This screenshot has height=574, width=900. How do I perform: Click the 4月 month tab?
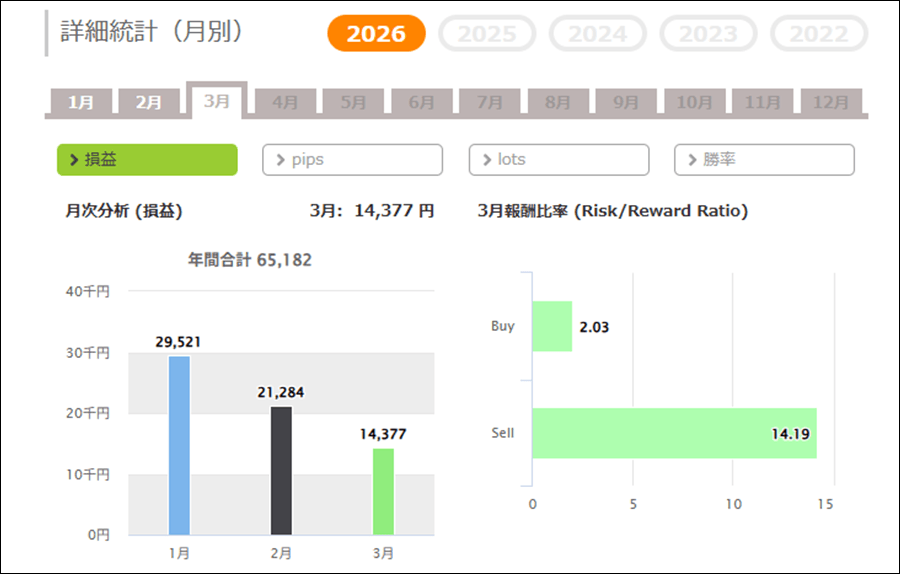click(x=285, y=102)
